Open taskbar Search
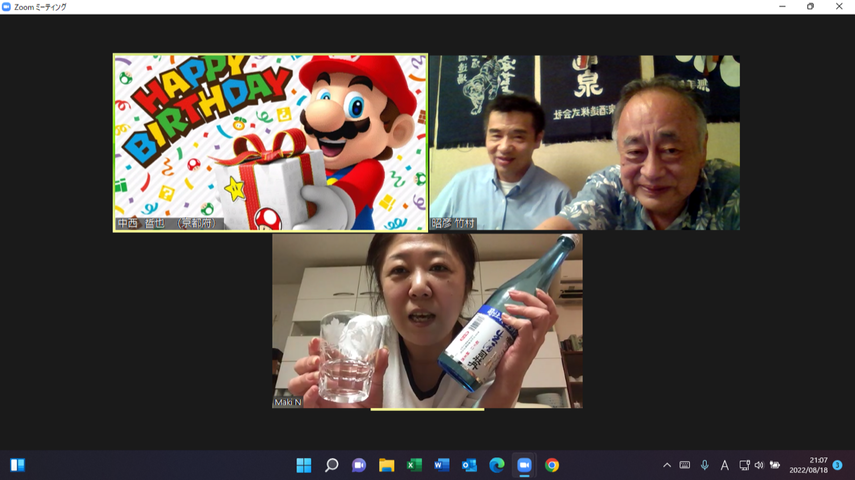Image resolution: width=855 pixels, height=480 pixels. pyautogui.click(x=332, y=465)
